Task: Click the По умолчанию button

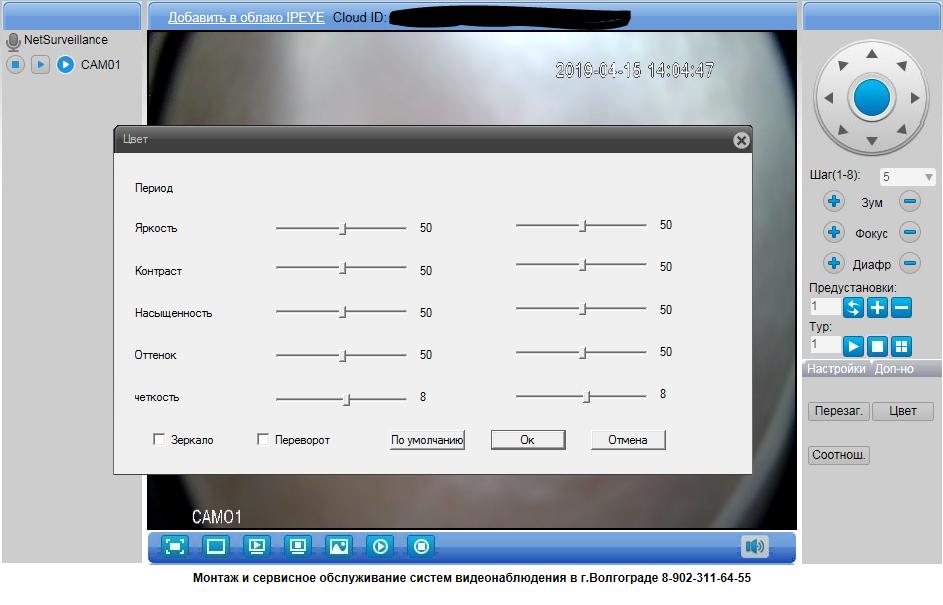Action: (427, 440)
